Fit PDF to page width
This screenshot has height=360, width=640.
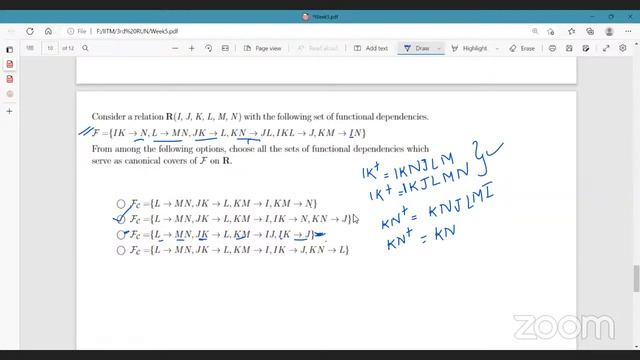coord(225,48)
